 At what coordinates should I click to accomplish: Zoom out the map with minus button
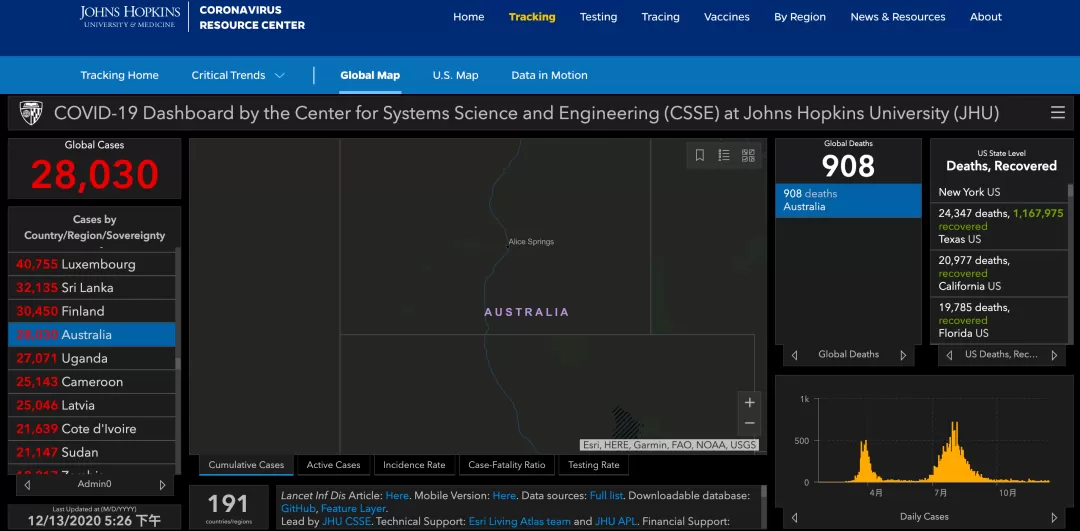pos(750,423)
